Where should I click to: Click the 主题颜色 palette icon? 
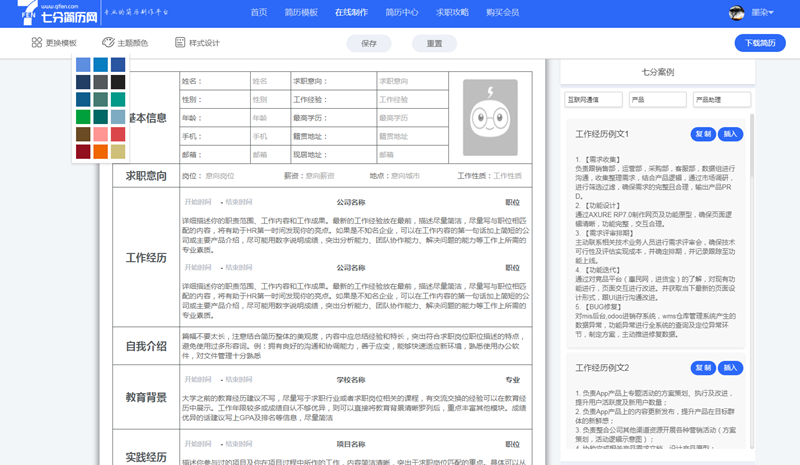click(108, 42)
